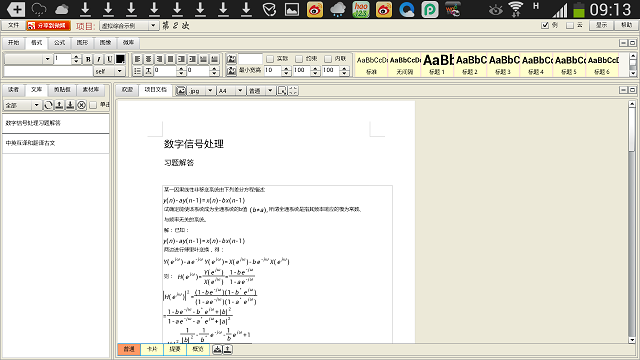Open the 普通 mode dropdown in document toolbar
Viewport: 640px width, 360px height.
pos(261,91)
